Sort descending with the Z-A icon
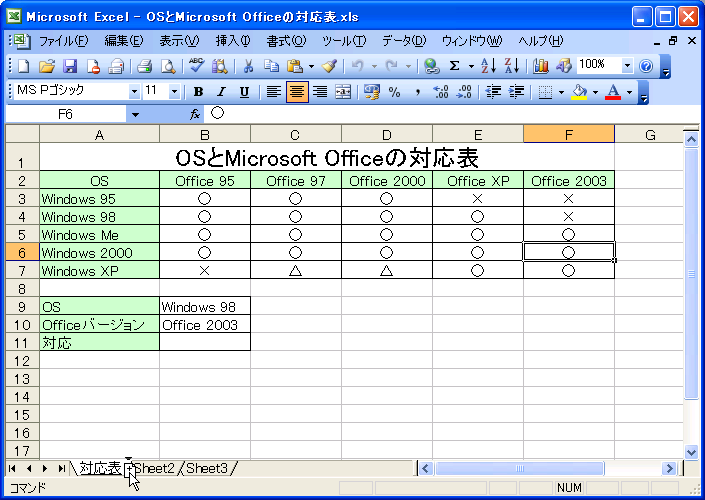705x500 pixels. pos(512,66)
